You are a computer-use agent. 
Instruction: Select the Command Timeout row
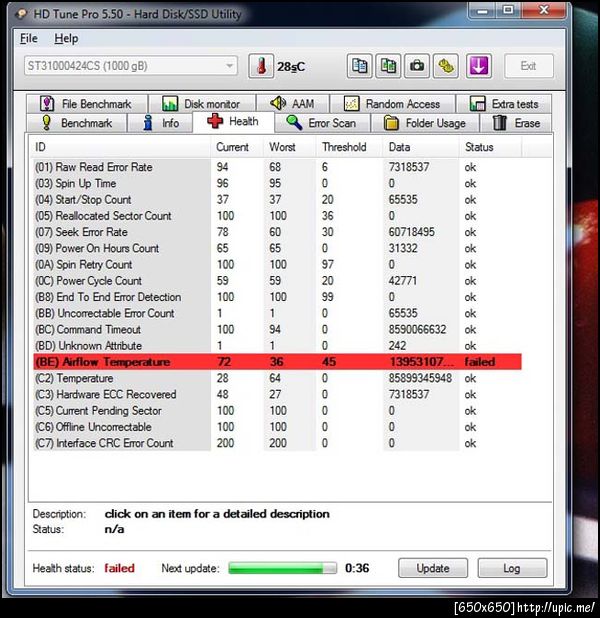278,329
